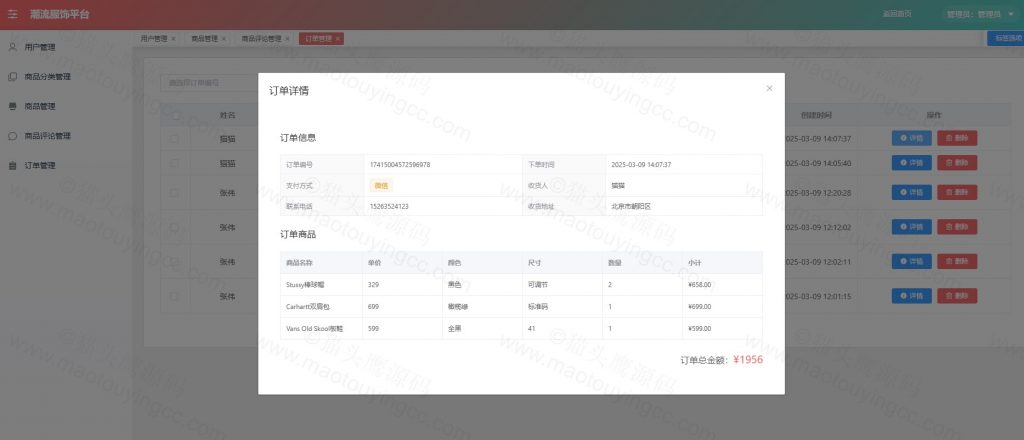1024x440 pixels.
Task: Click the 创建时间 column header
Action: [x=816, y=115]
